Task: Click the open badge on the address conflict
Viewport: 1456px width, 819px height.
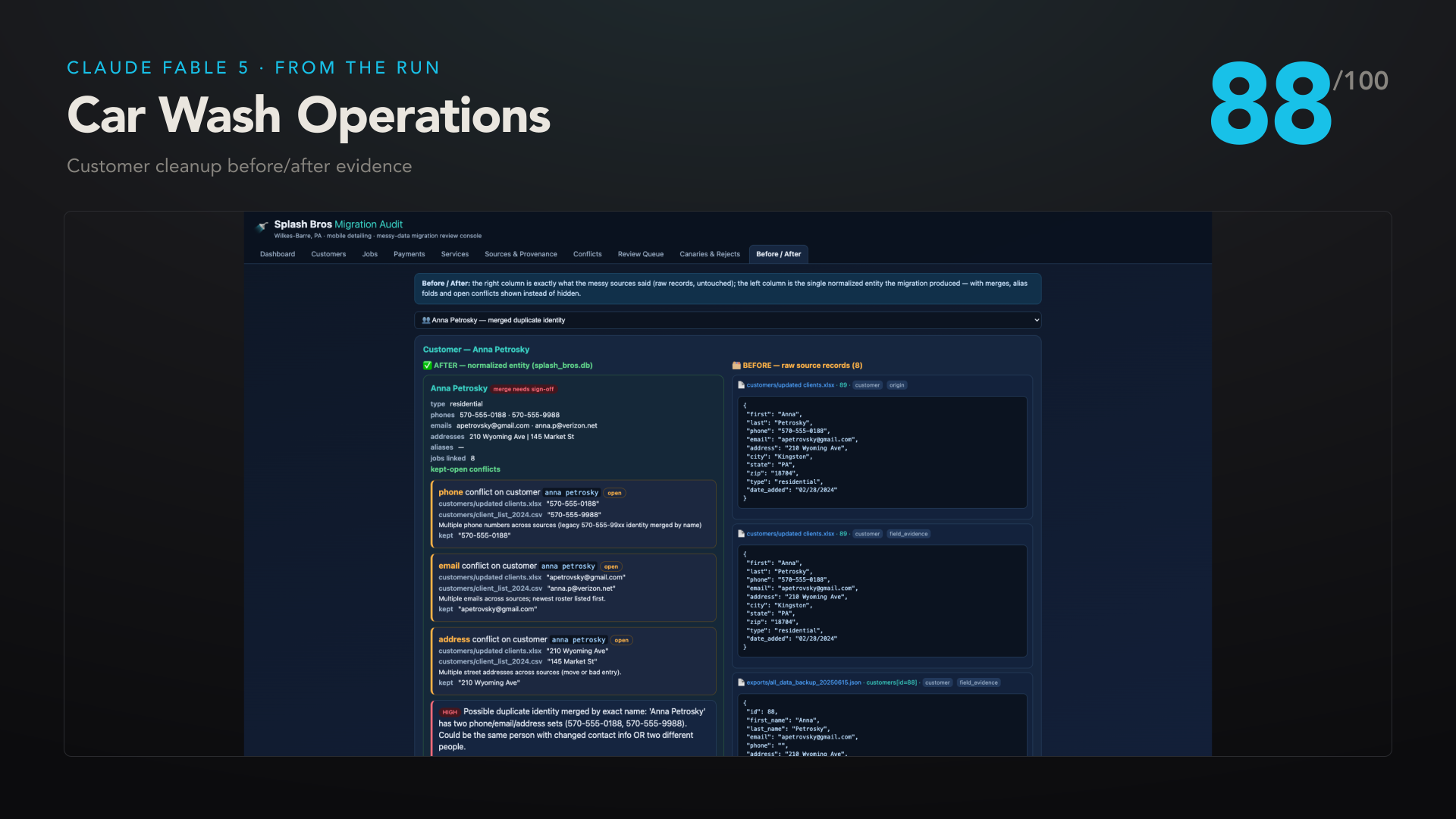Action: [x=622, y=640]
